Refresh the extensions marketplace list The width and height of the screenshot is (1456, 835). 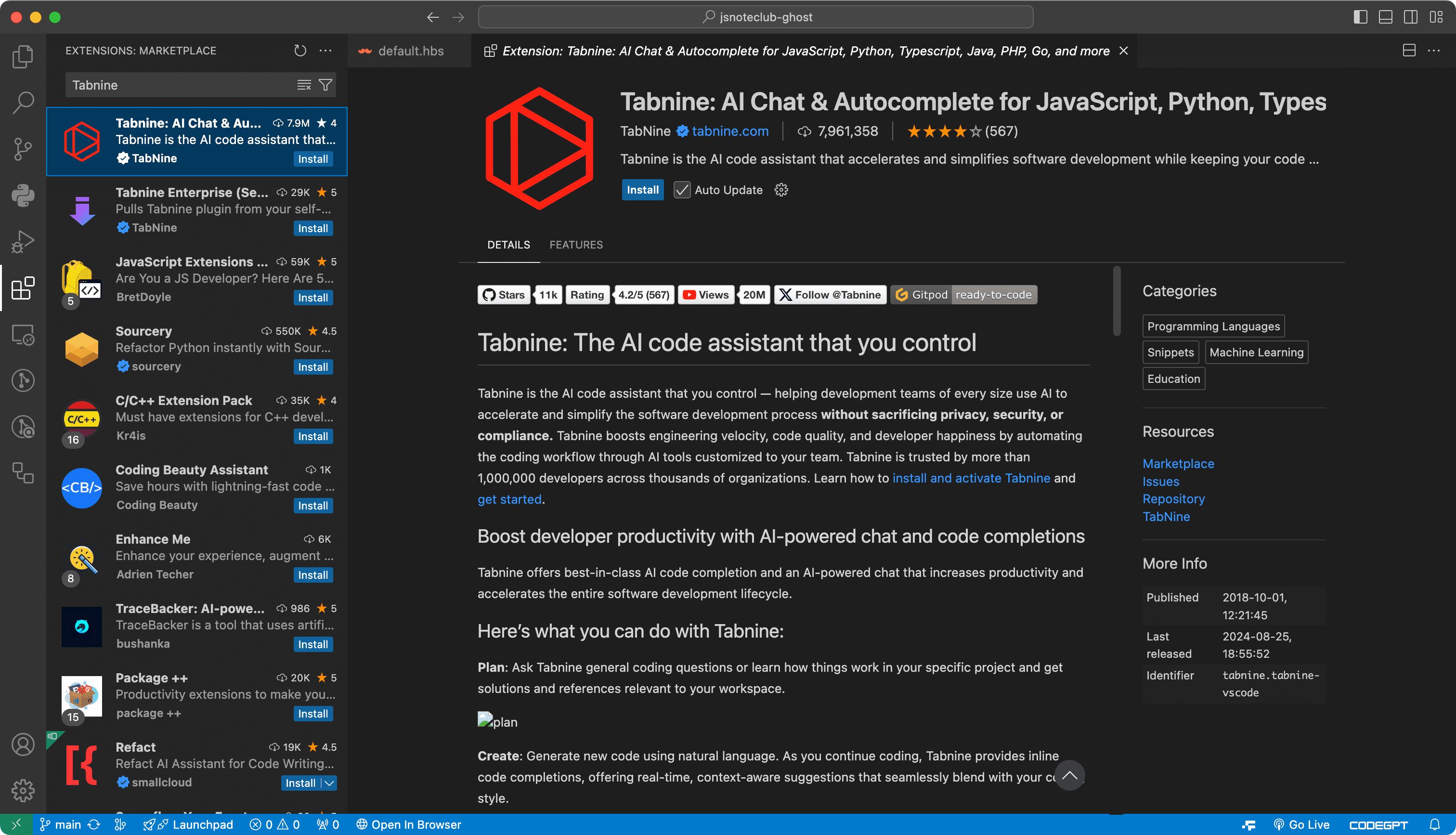click(300, 51)
